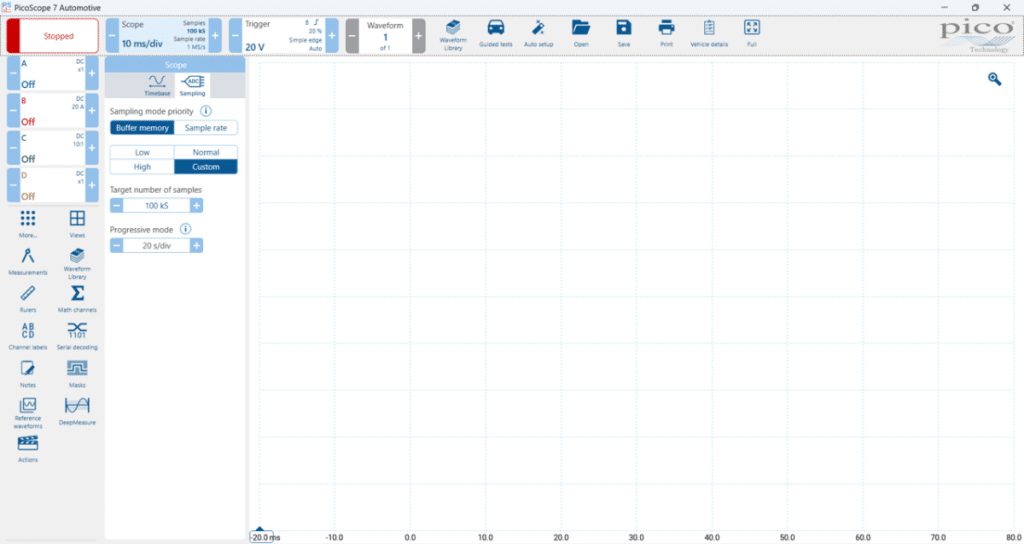The width and height of the screenshot is (1024, 544).
Task: Increase Trigger level with plus
Action: [x=332, y=36]
